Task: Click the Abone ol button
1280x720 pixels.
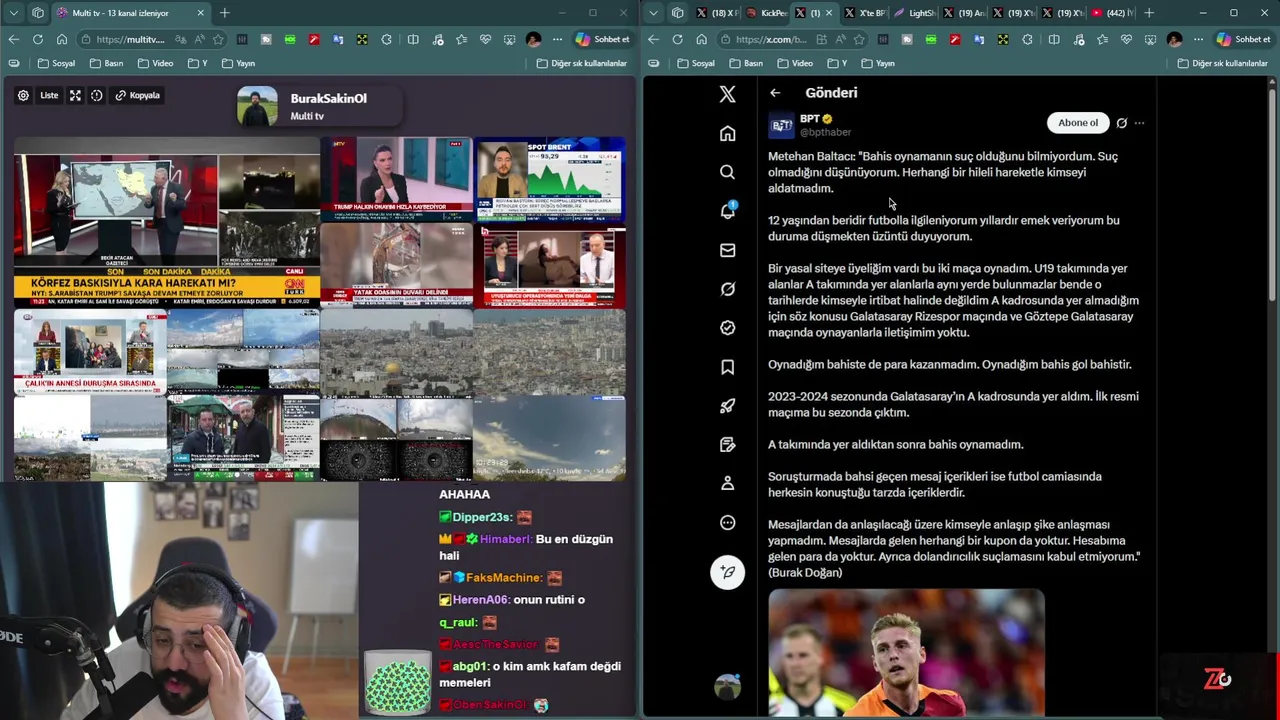Action: tap(1078, 123)
